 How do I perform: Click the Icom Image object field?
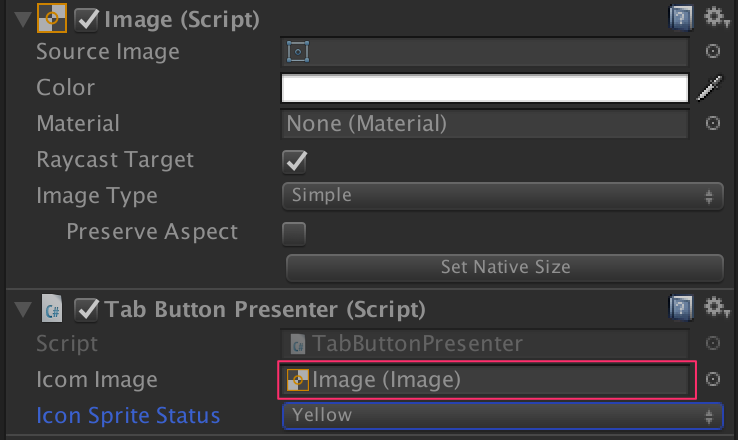486,379
